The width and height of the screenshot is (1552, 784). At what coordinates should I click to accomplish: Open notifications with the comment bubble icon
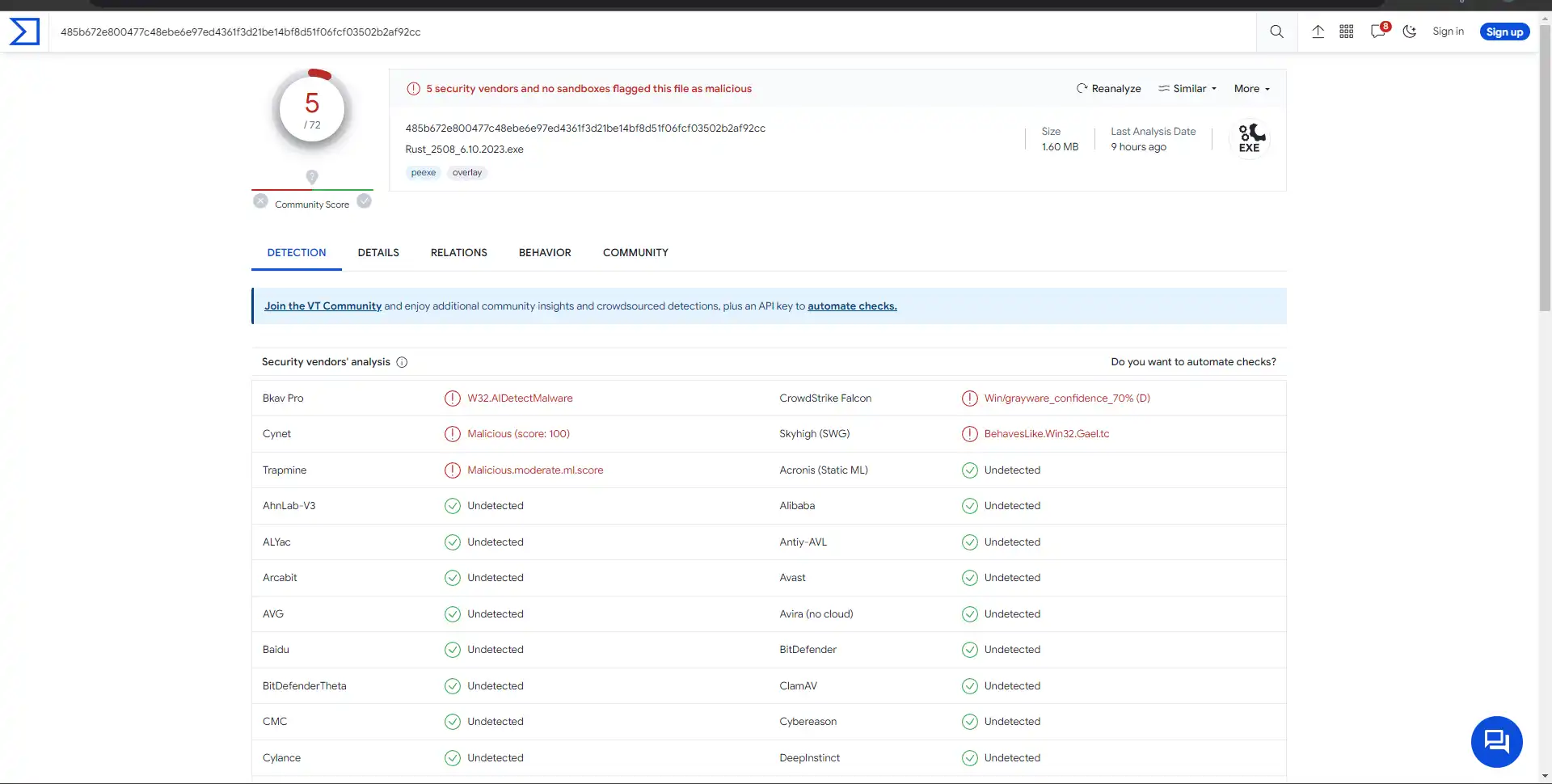coord(1378,32)
